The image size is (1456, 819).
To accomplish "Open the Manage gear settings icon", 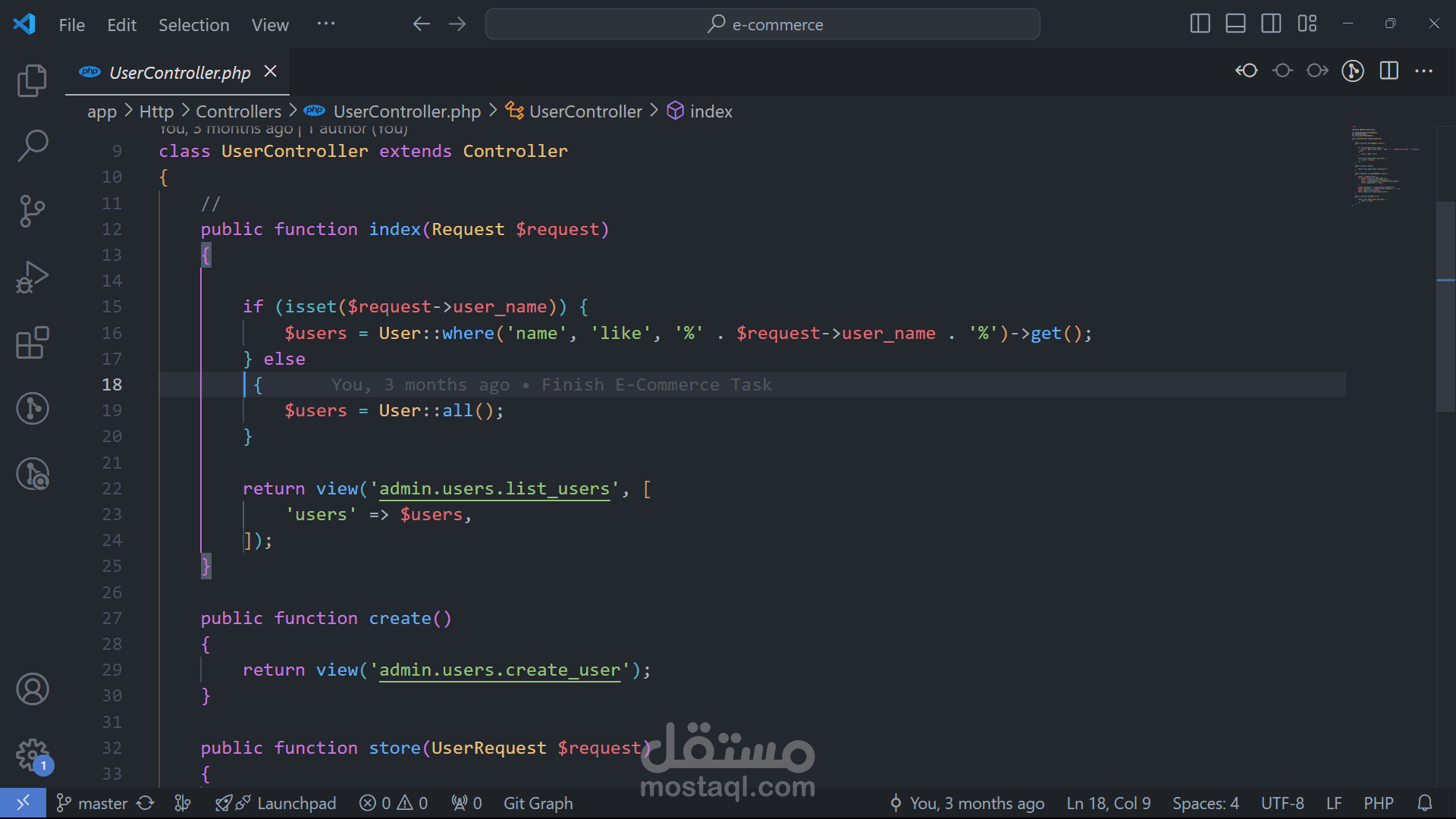I will point(32,755).
